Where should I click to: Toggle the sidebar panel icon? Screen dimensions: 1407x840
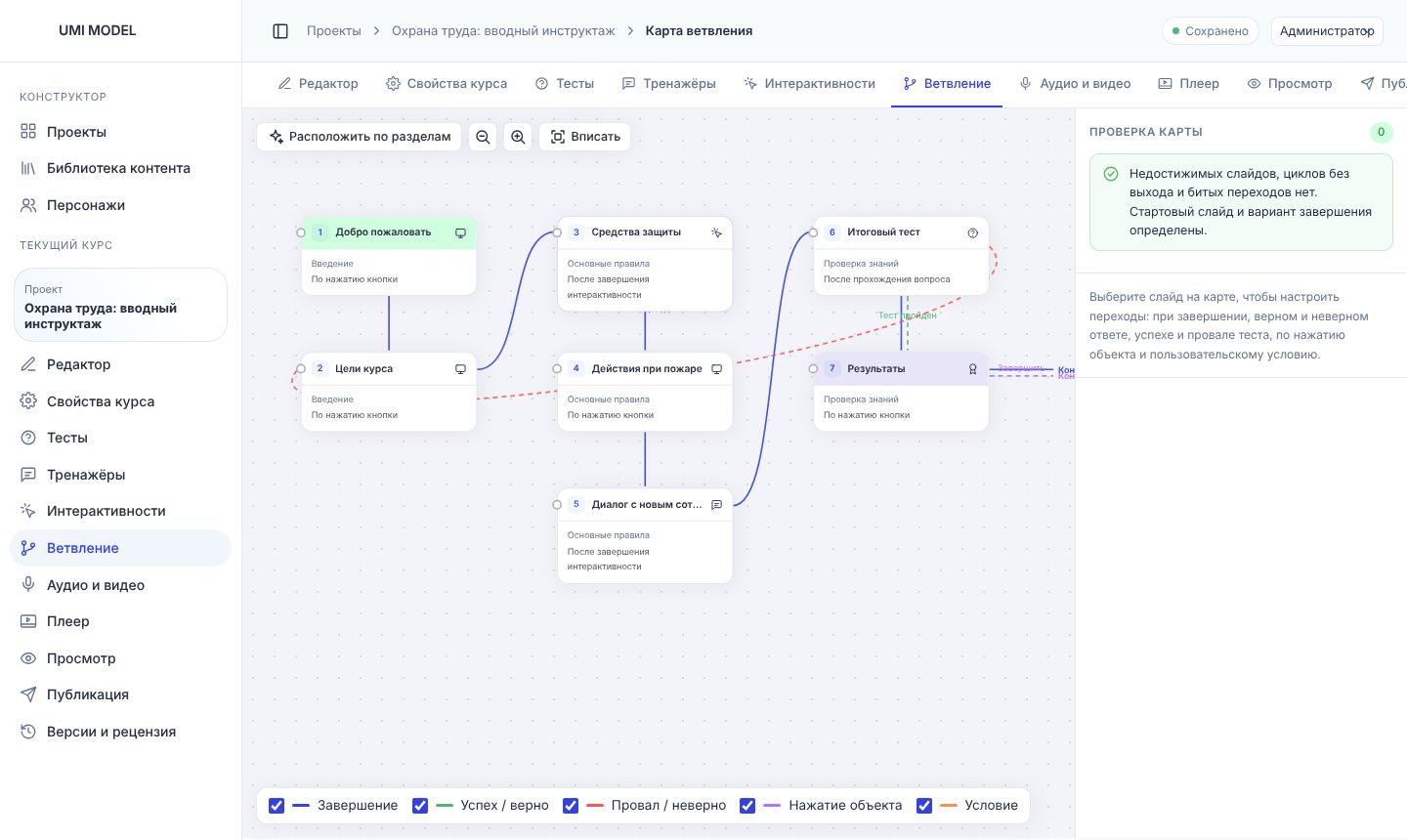(280, 31)
